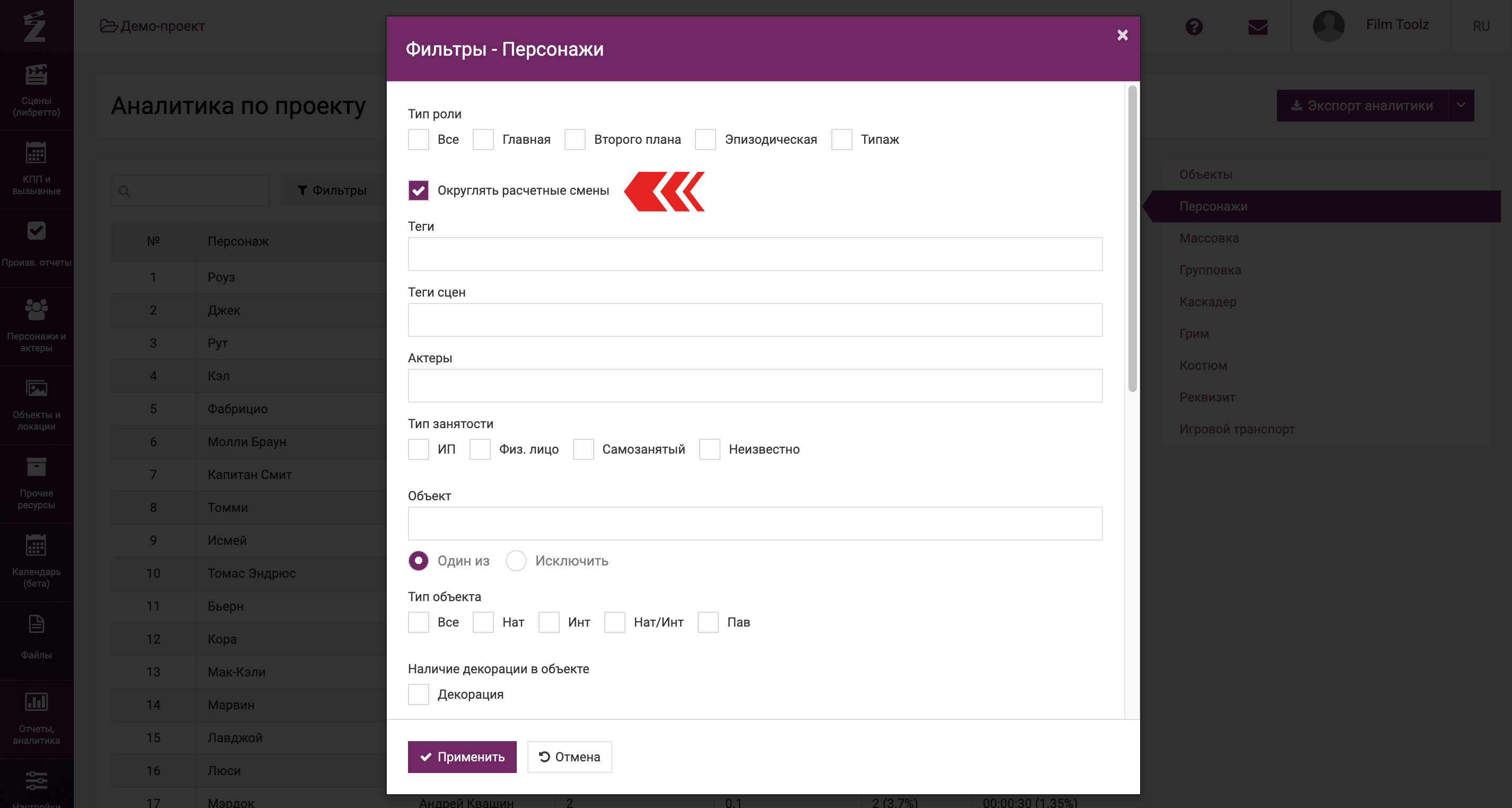Switch to Грим analytics tab

[1194, 333]
